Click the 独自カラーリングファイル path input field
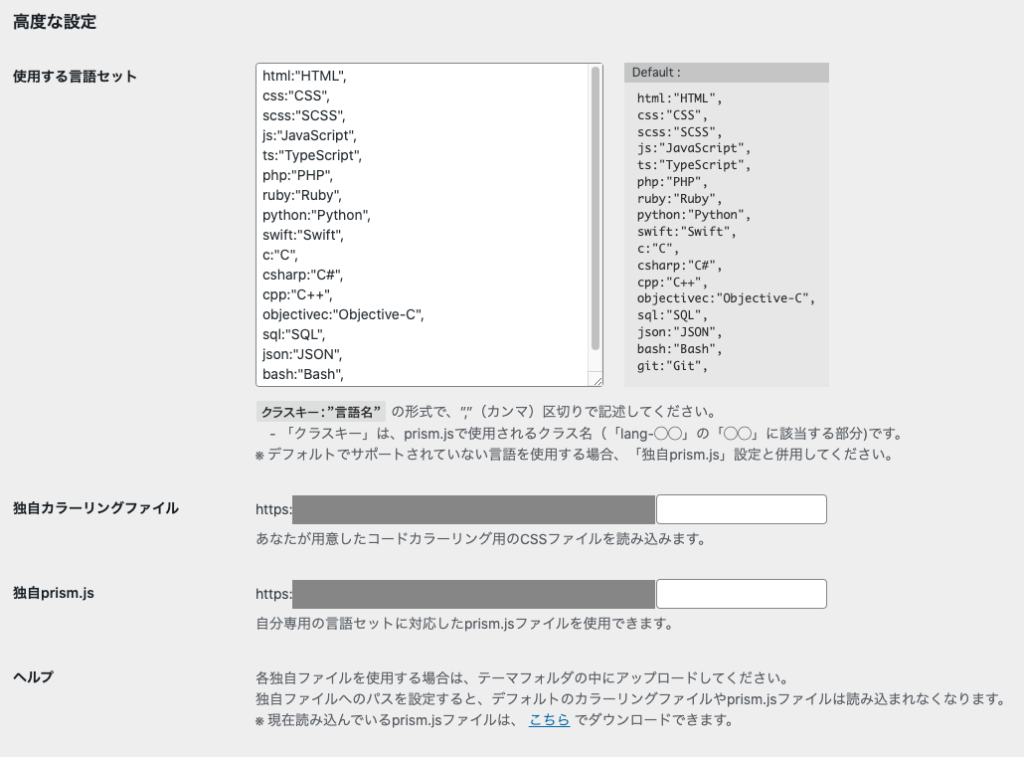The height and width of the screenshot is (757, 1024). (741, 509)
